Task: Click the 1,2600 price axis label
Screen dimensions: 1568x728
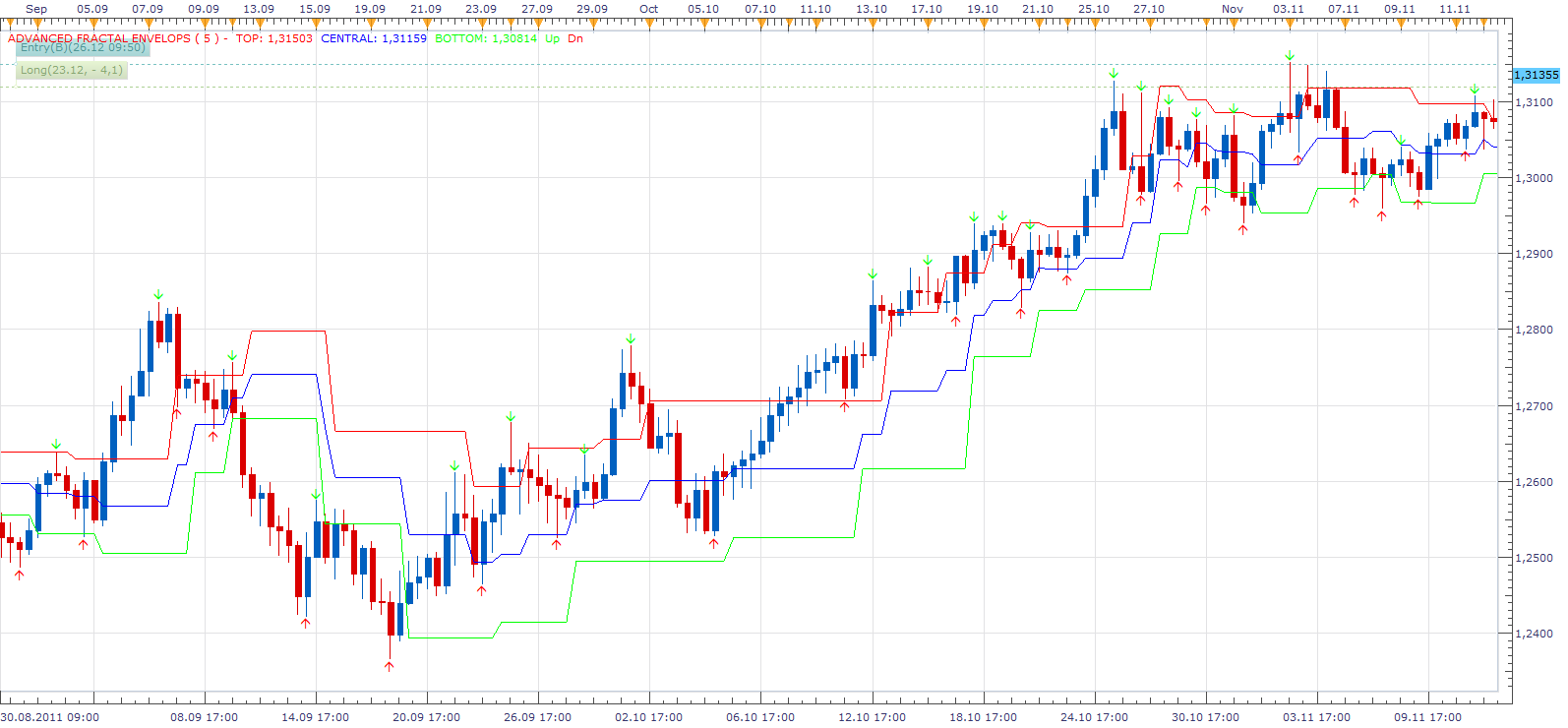Action: [x=1535, y=482]
